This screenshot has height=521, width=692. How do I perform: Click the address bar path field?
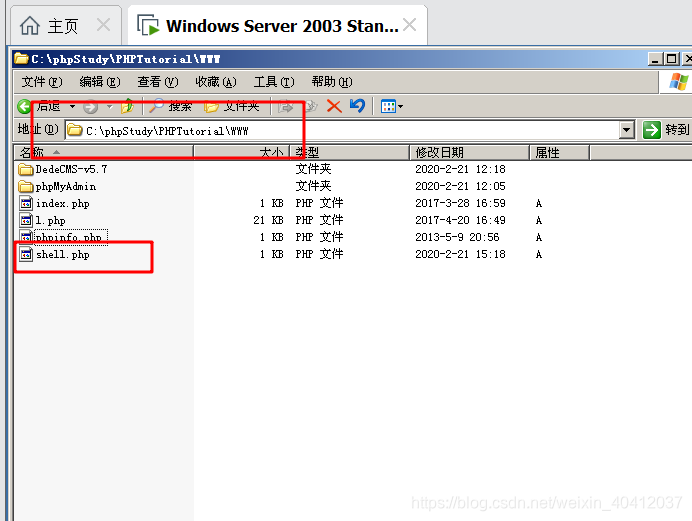point(342,131)
